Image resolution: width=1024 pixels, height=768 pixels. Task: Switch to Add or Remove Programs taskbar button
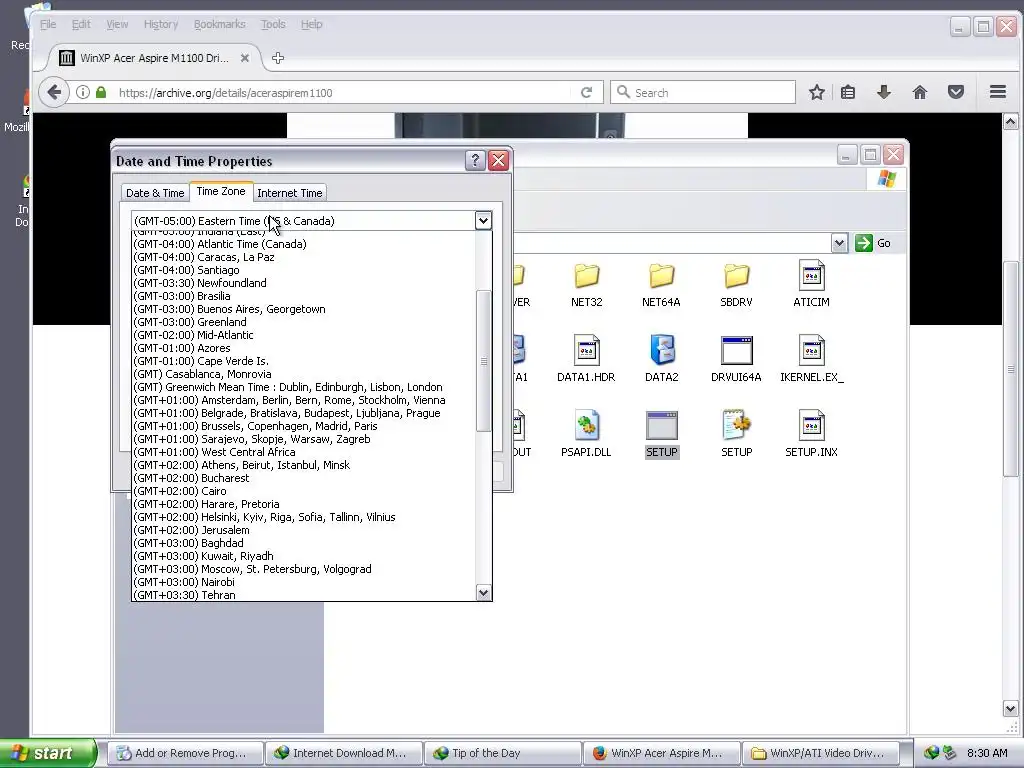coord(185,753)
